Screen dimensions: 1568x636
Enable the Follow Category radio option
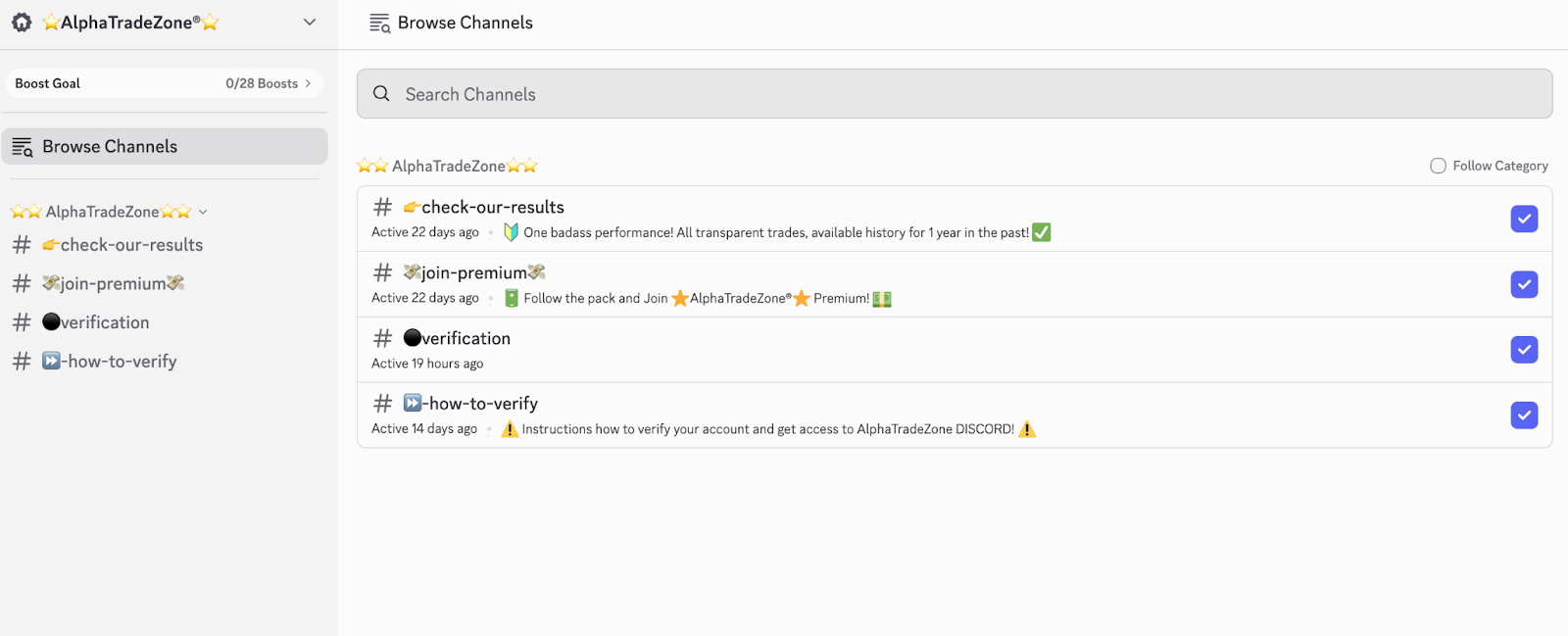pos(1438,166)
